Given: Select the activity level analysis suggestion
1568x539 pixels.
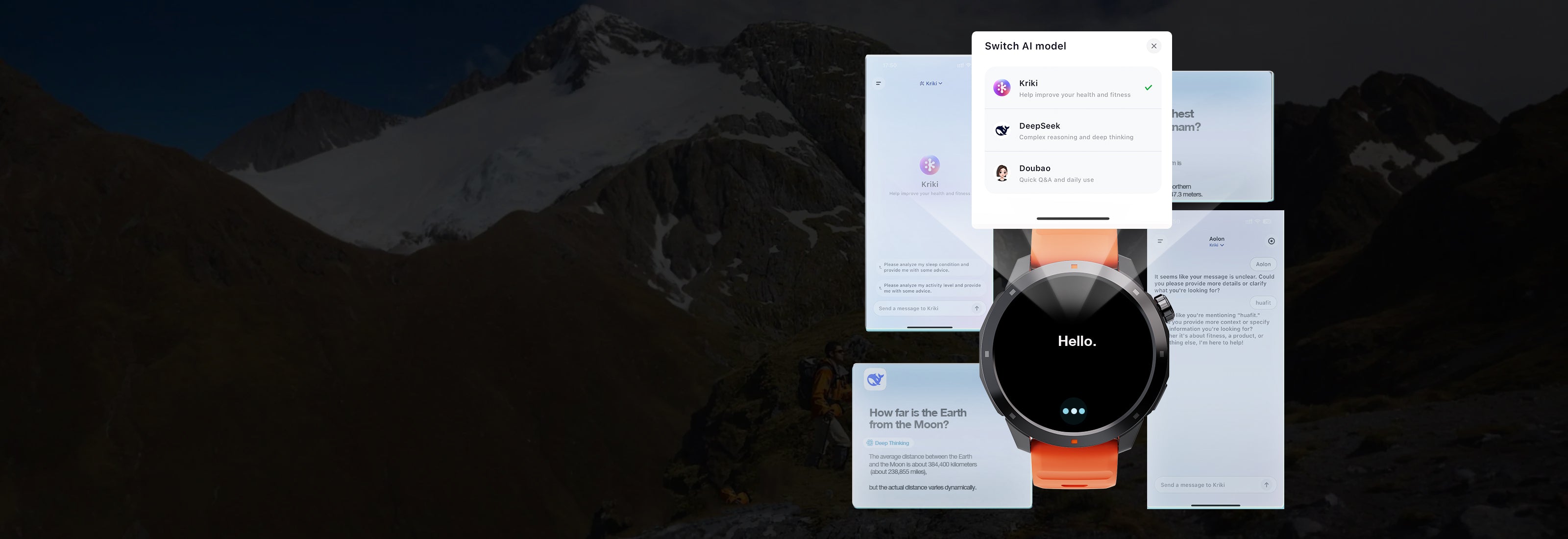Looking at the screenshot, I should click(930, 288).
